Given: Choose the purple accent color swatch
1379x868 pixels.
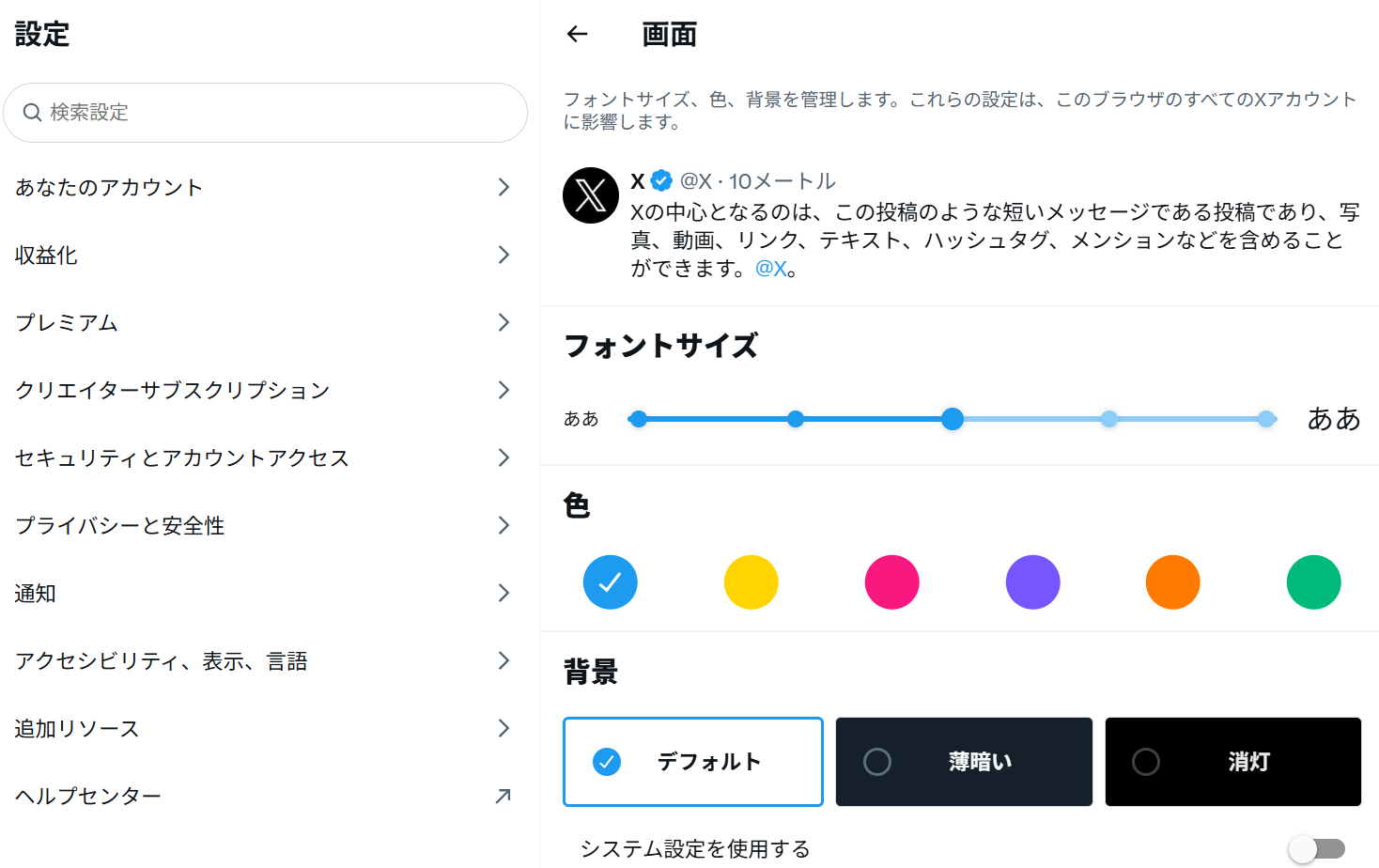Looking at the screenshot, I should tap(1032, 582).
